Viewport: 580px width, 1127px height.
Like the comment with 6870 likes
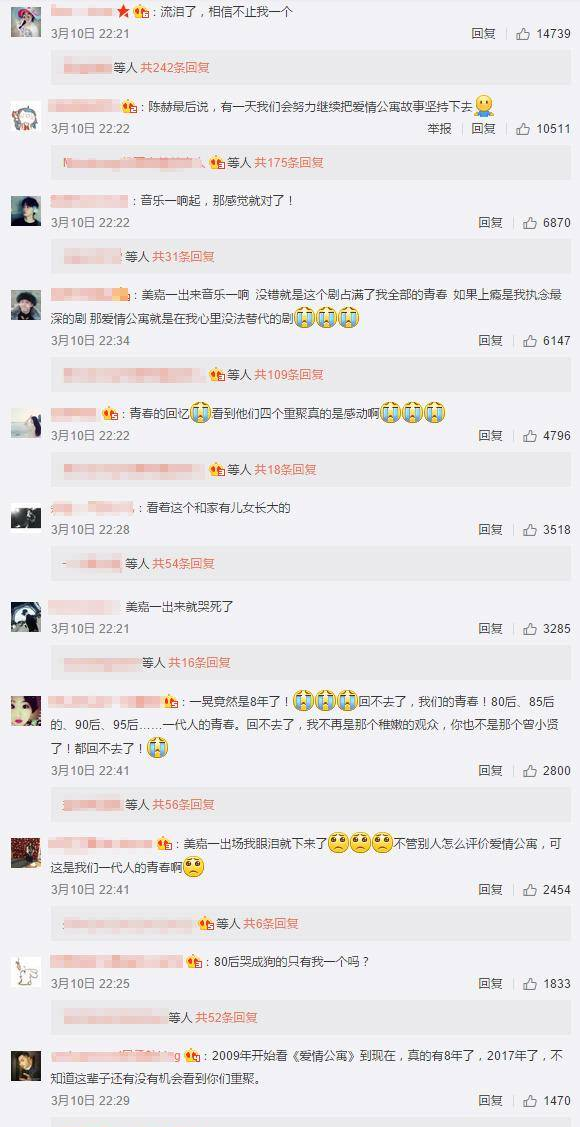point(530,223)
